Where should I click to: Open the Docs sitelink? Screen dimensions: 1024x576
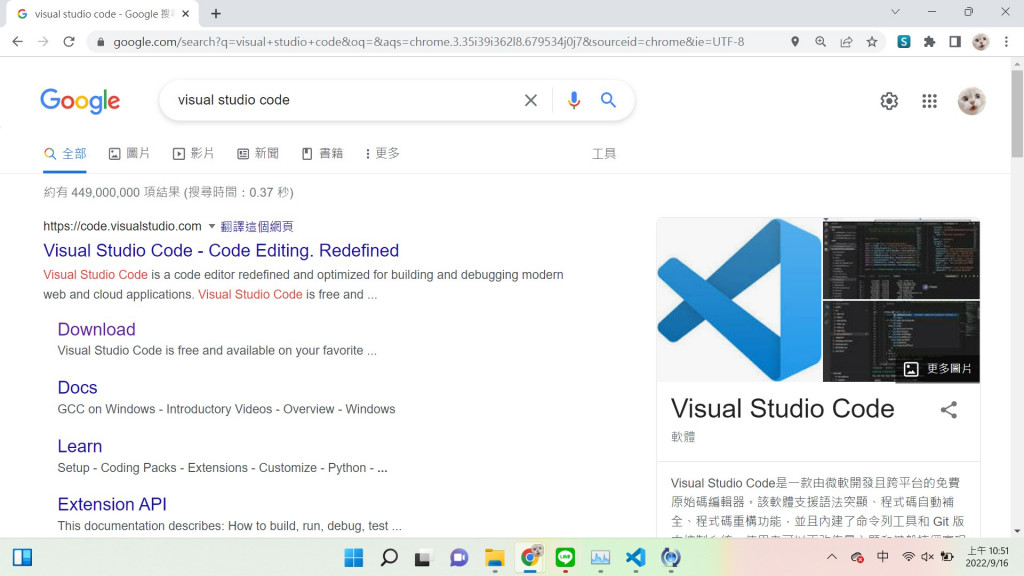coord(77,388)
